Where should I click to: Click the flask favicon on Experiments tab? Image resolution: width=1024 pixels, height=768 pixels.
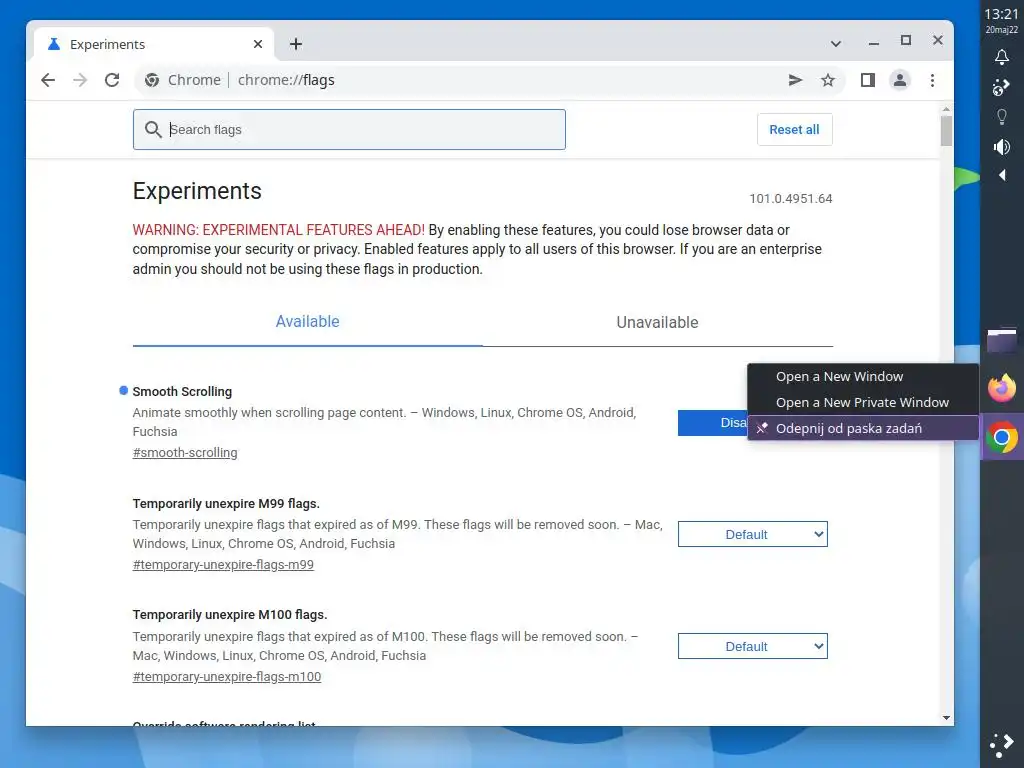coord(54,44)
